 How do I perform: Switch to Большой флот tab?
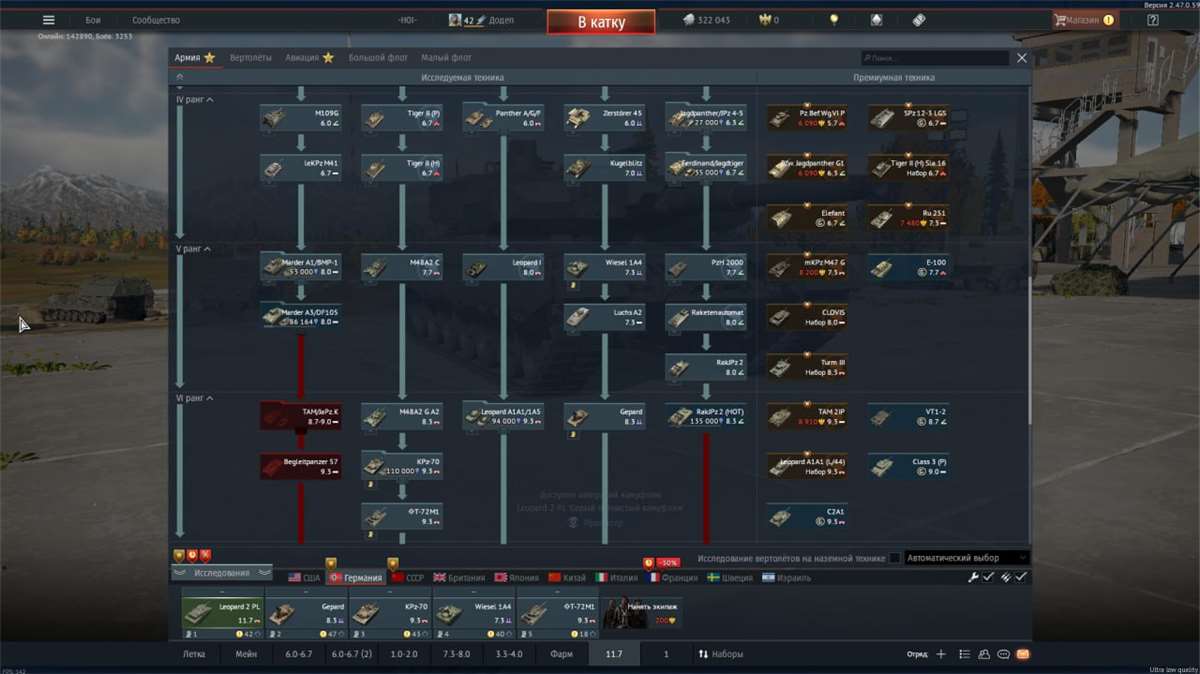tap(379, 58)
